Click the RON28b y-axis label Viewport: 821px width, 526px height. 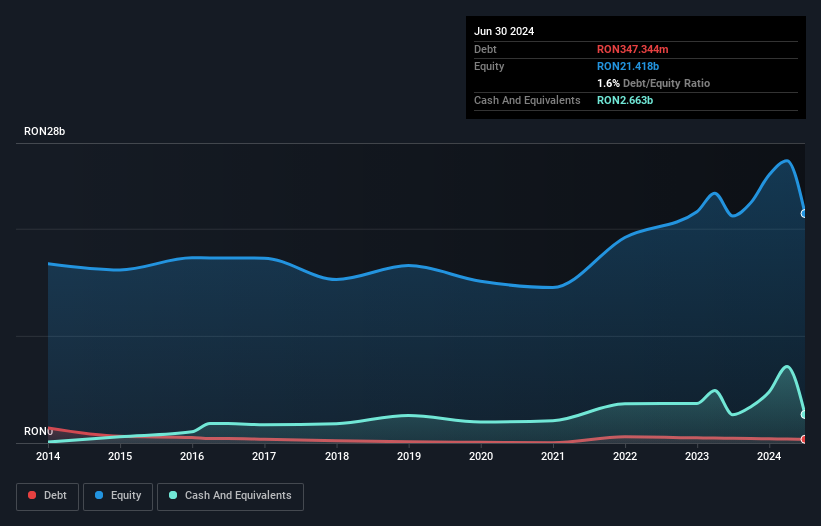point(45,131)
